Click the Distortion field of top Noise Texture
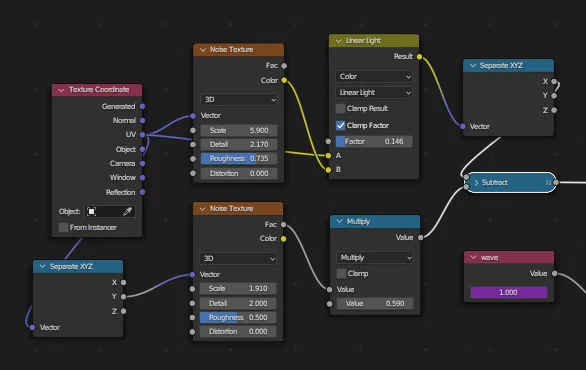This screenshot has width=586, height=370. (x=239, y=173)
